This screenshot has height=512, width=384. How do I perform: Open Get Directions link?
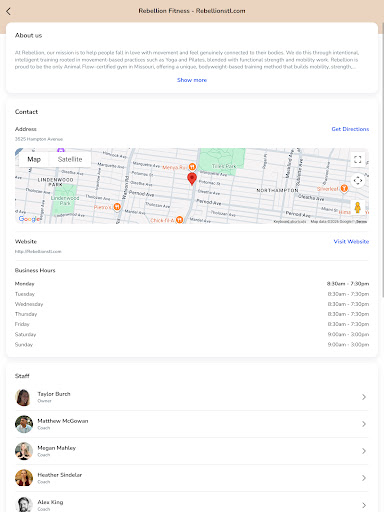[350, 129]
